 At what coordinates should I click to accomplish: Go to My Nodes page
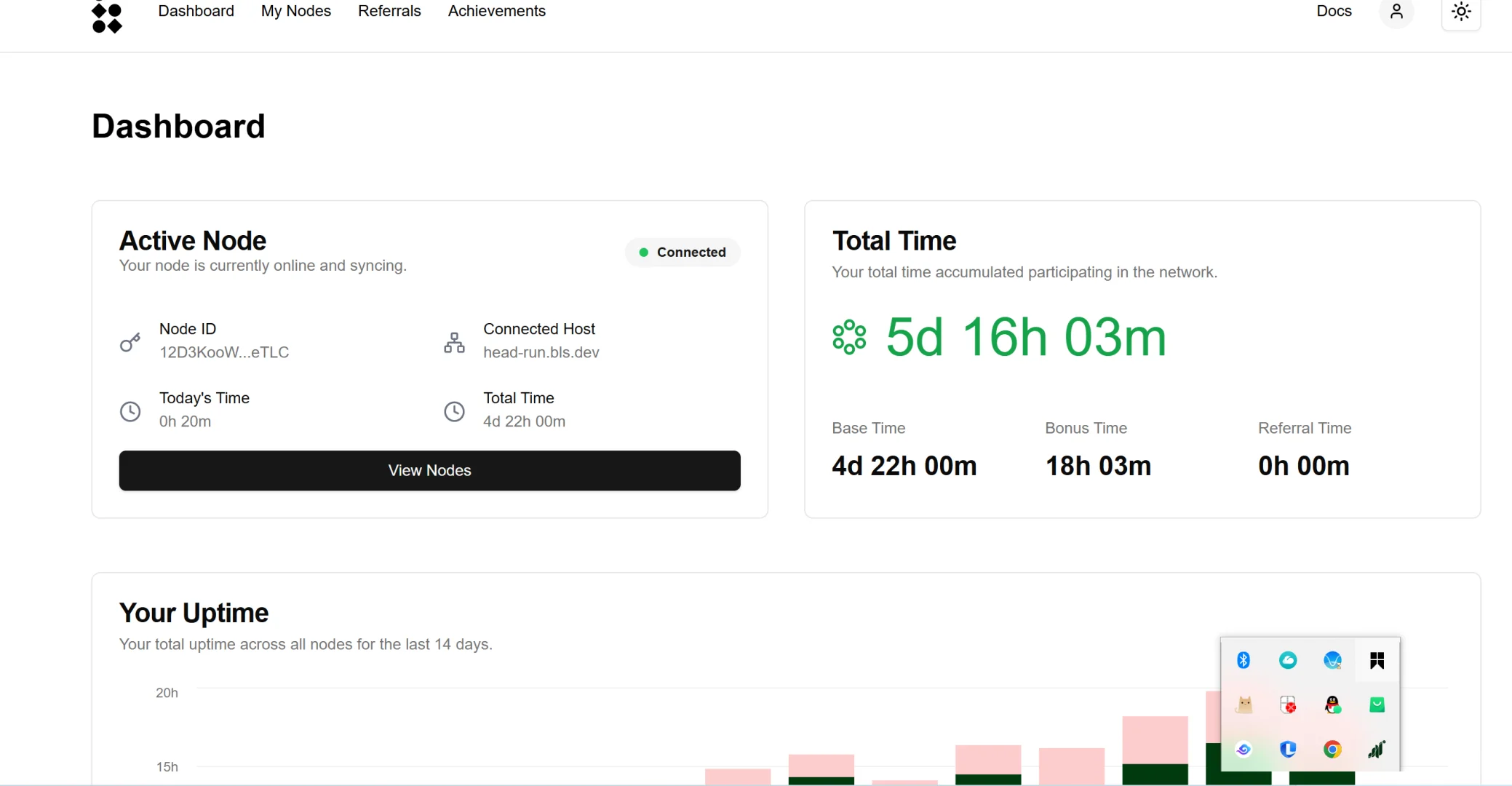[x=295, y=11]
